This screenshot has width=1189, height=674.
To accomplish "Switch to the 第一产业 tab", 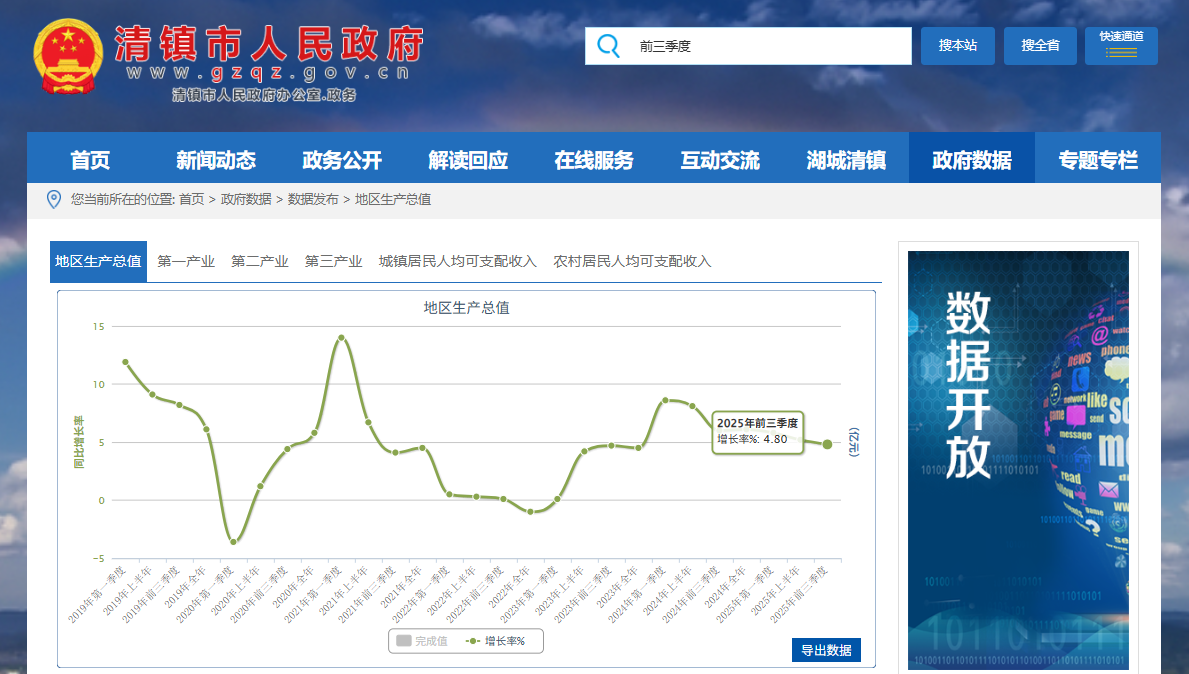I will [186, 262].
